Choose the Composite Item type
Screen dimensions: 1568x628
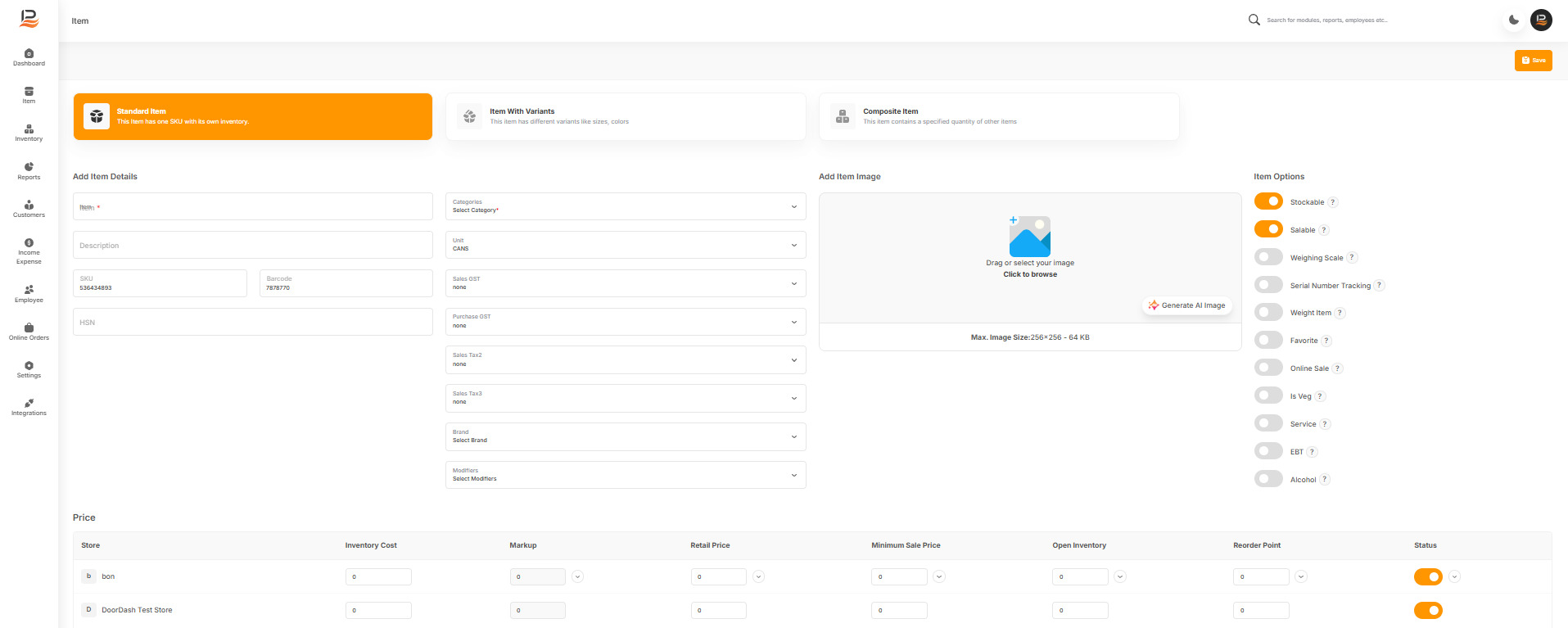(x=999, y=116)
